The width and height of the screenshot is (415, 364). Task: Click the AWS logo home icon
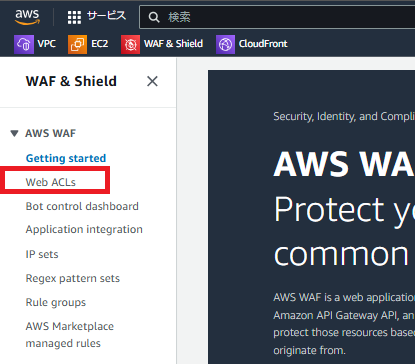coord(27,17)
